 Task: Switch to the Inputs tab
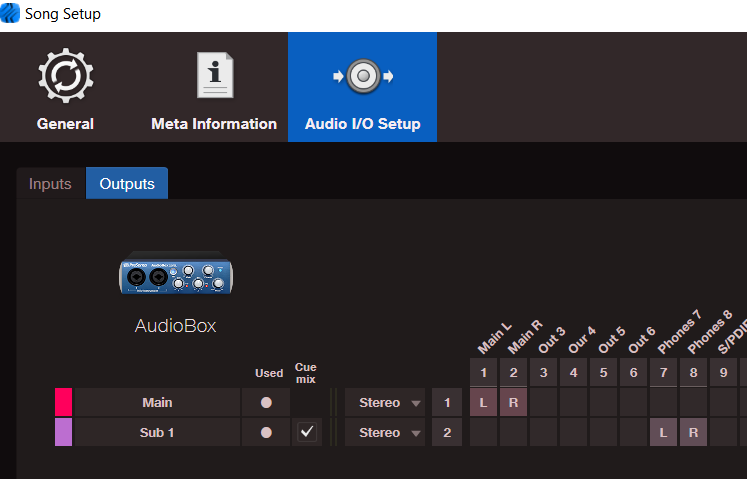[50, 184]
